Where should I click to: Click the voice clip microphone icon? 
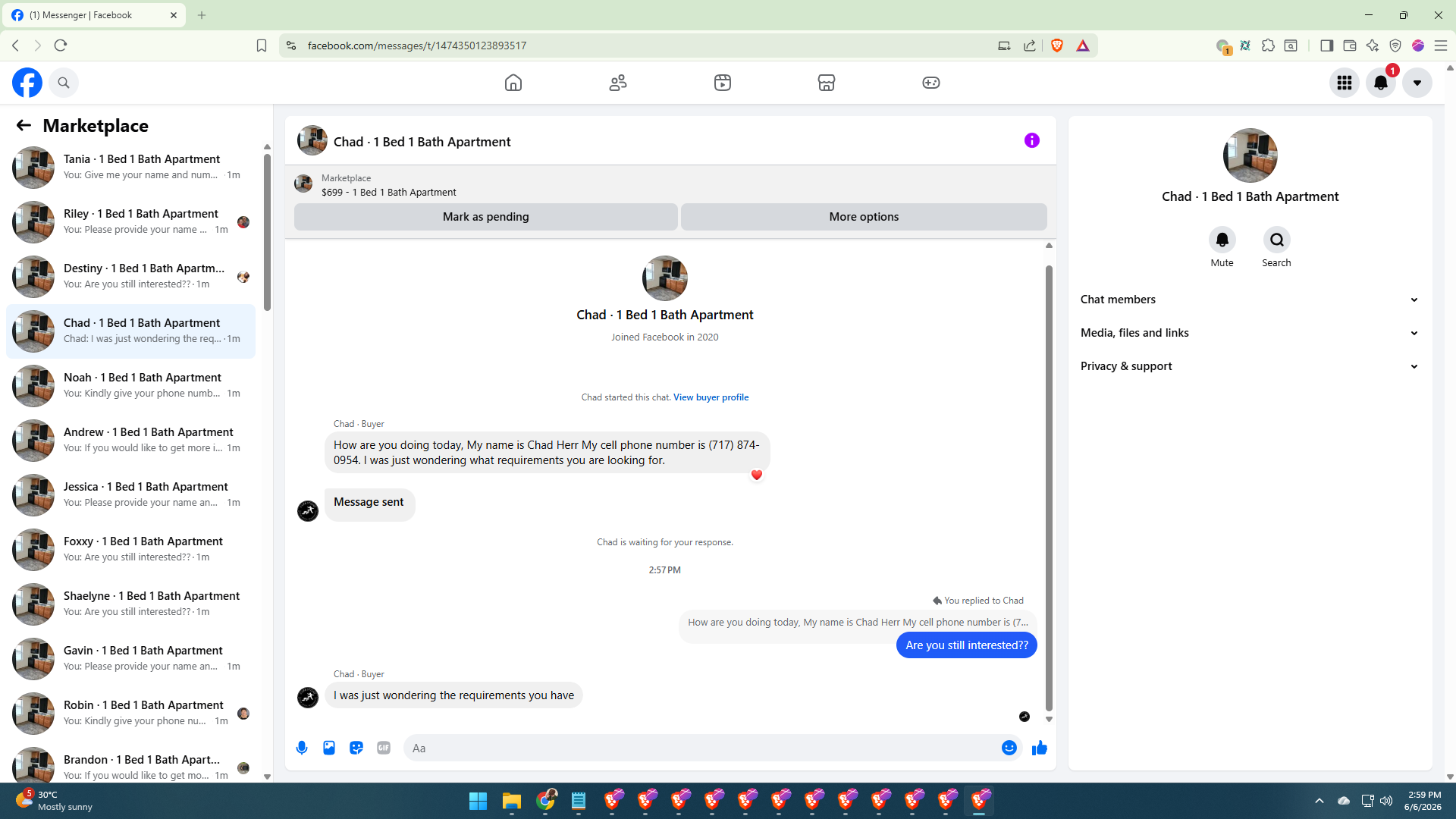click(x=302, y=748)
